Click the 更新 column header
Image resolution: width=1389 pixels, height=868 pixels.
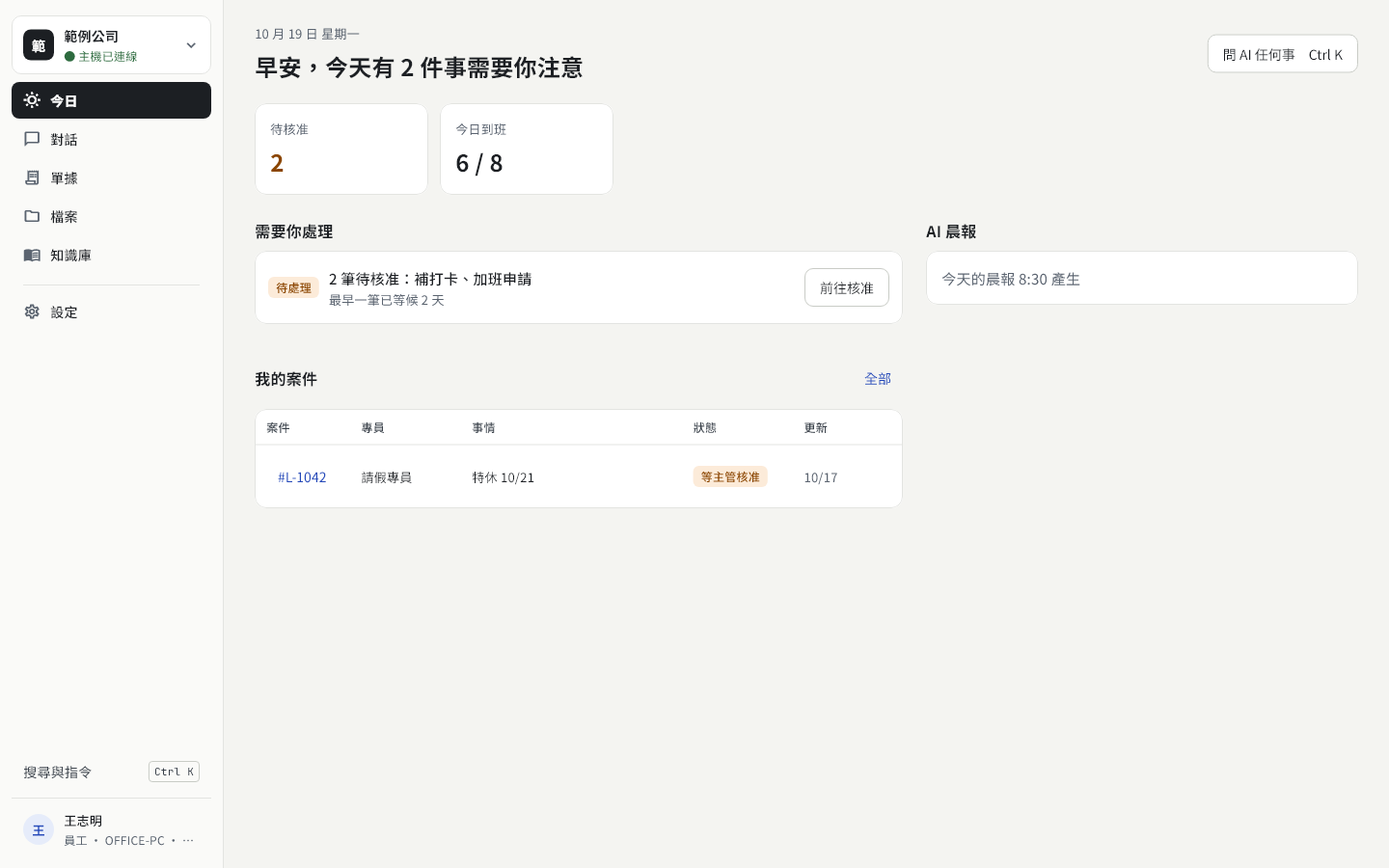[815, 427]
